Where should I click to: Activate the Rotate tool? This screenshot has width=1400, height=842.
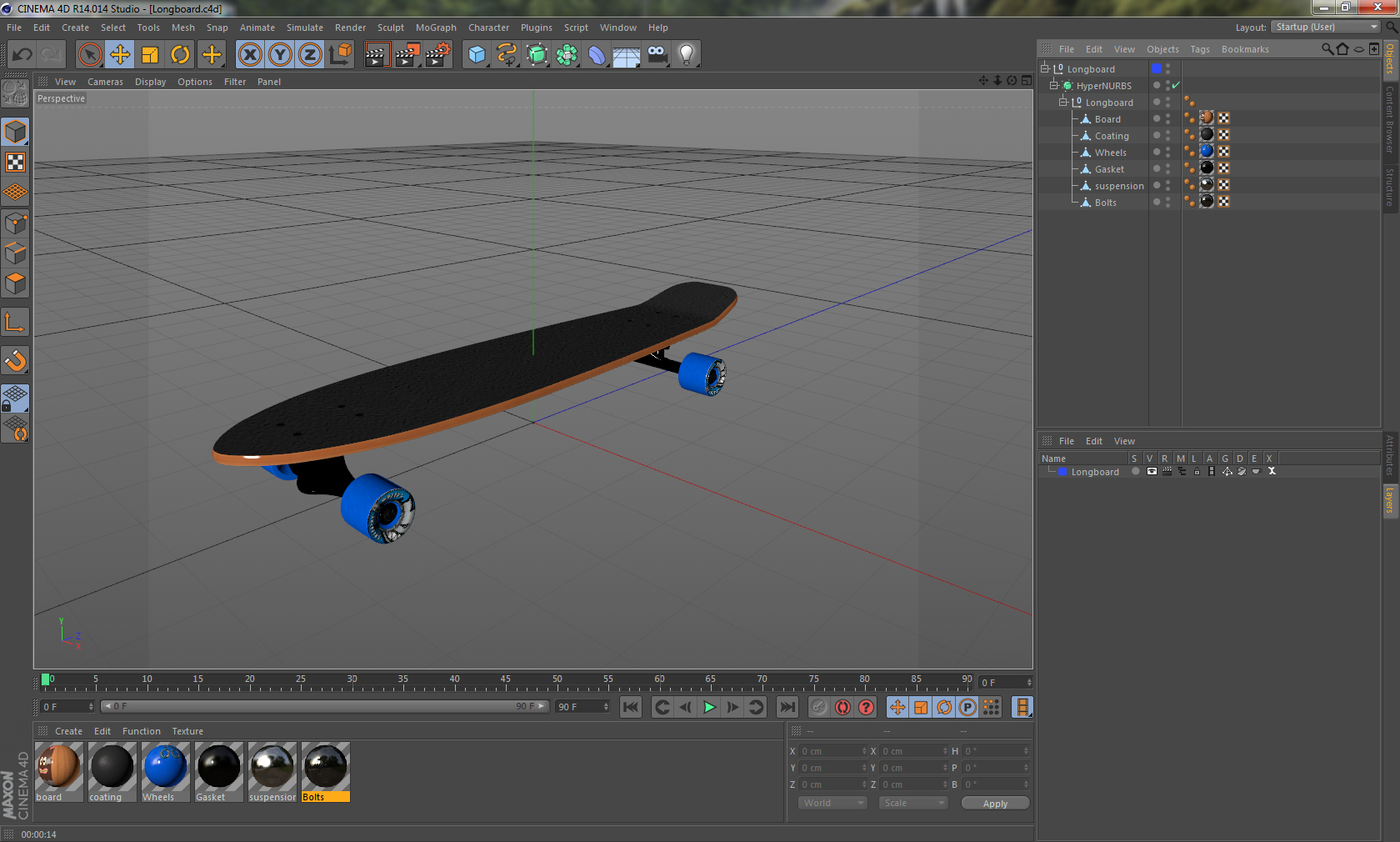(x=180, y=55)
